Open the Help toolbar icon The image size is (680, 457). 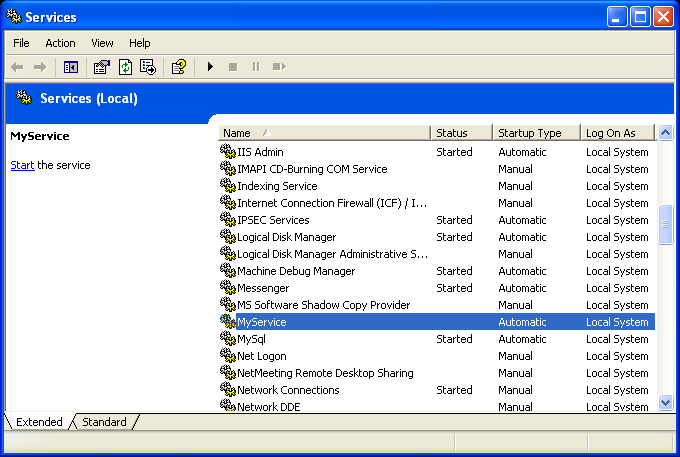pyautogui.click(x=179, y=67)
